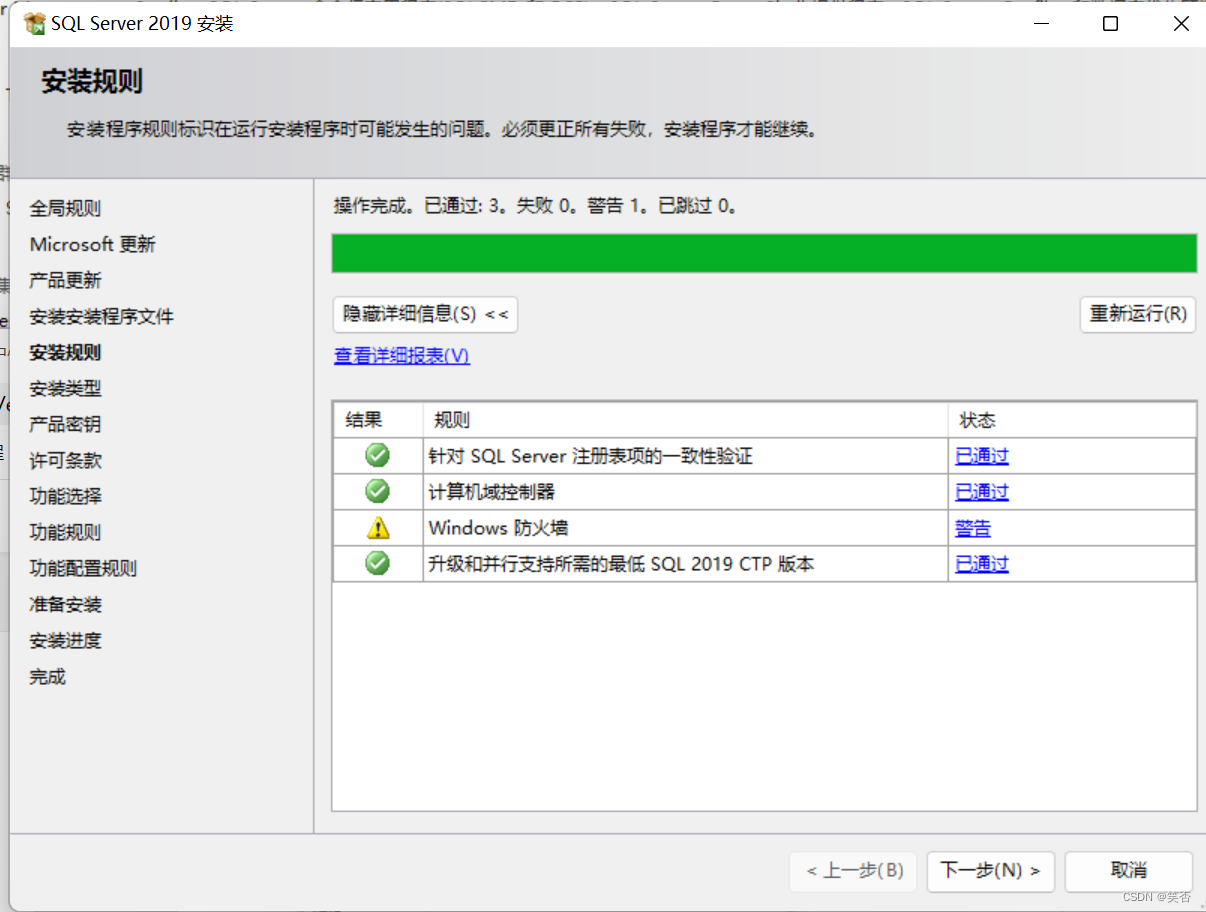
Task: Click the green check icon for 注册表项的一致性验证
Action: click(377, 455)
